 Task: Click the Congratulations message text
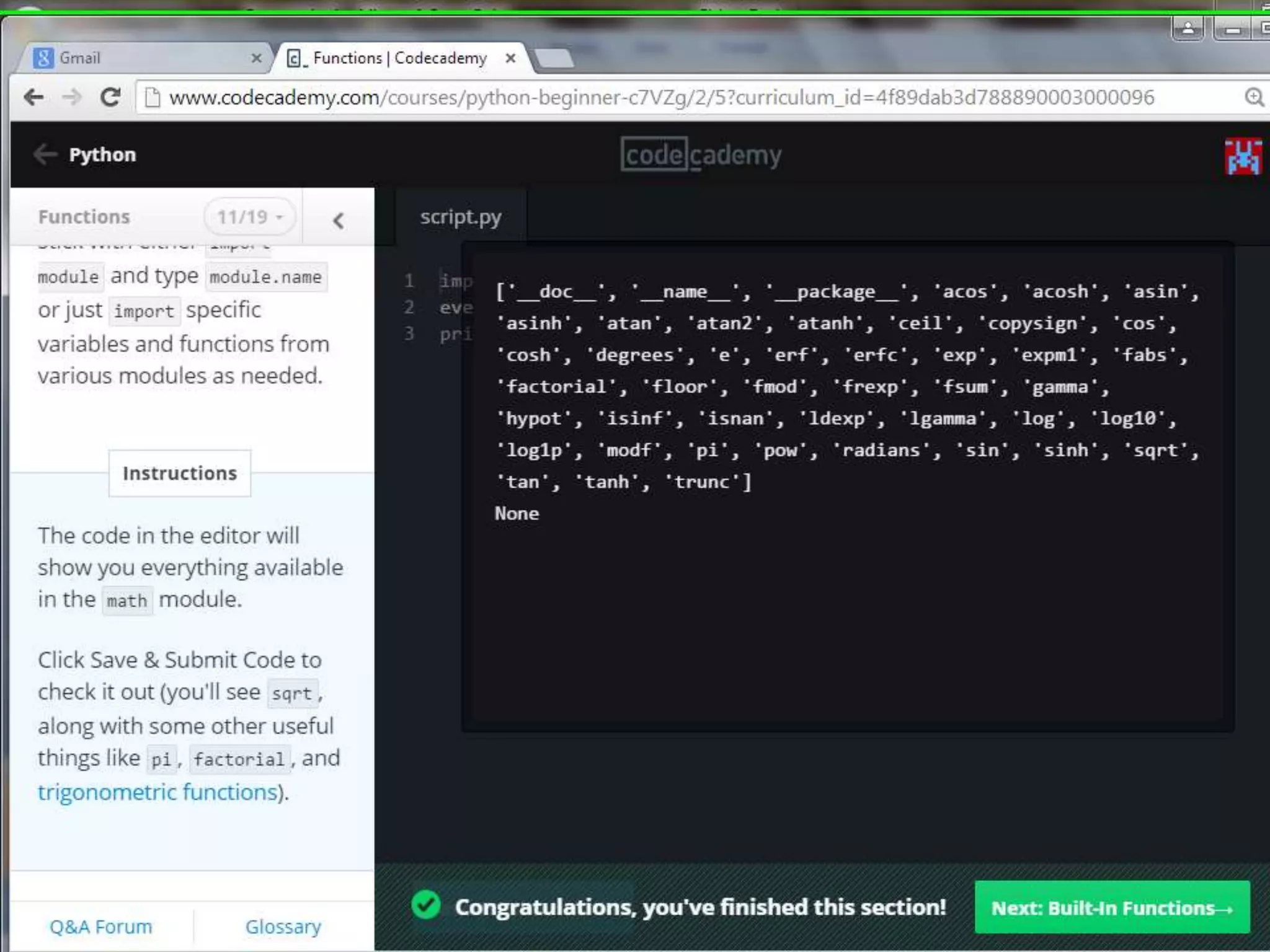click(701, 907)
